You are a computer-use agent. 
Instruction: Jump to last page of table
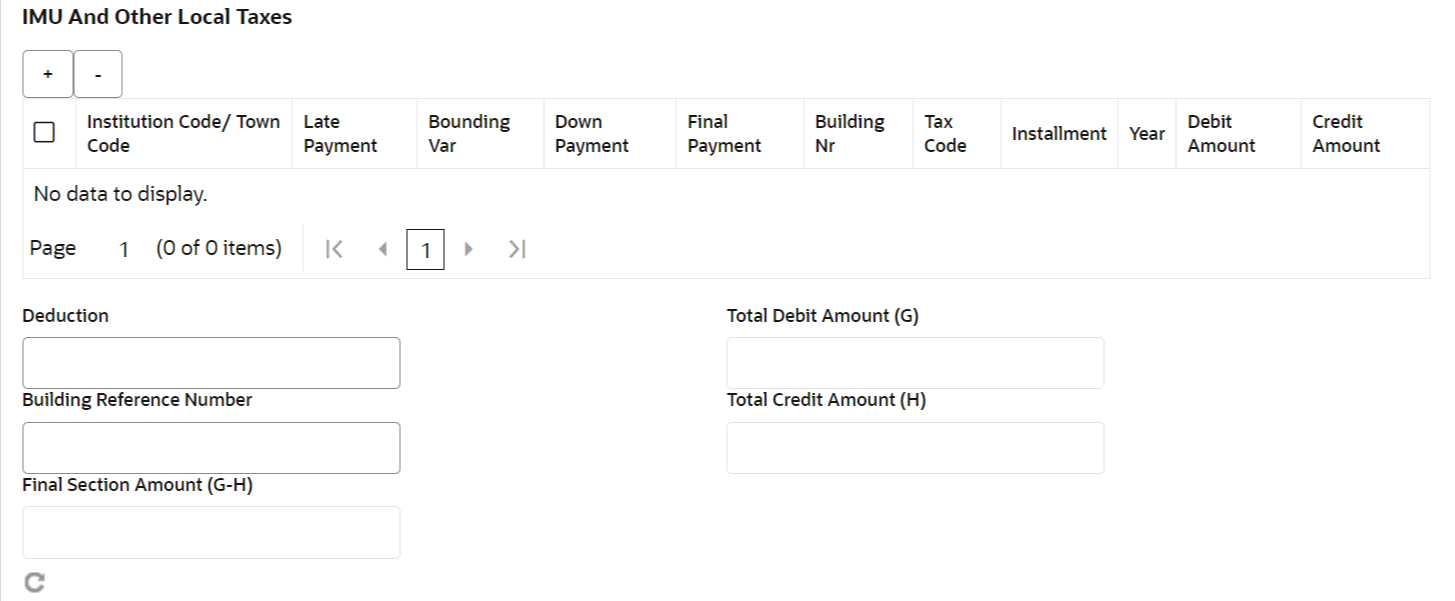click(x=516, y=249)
